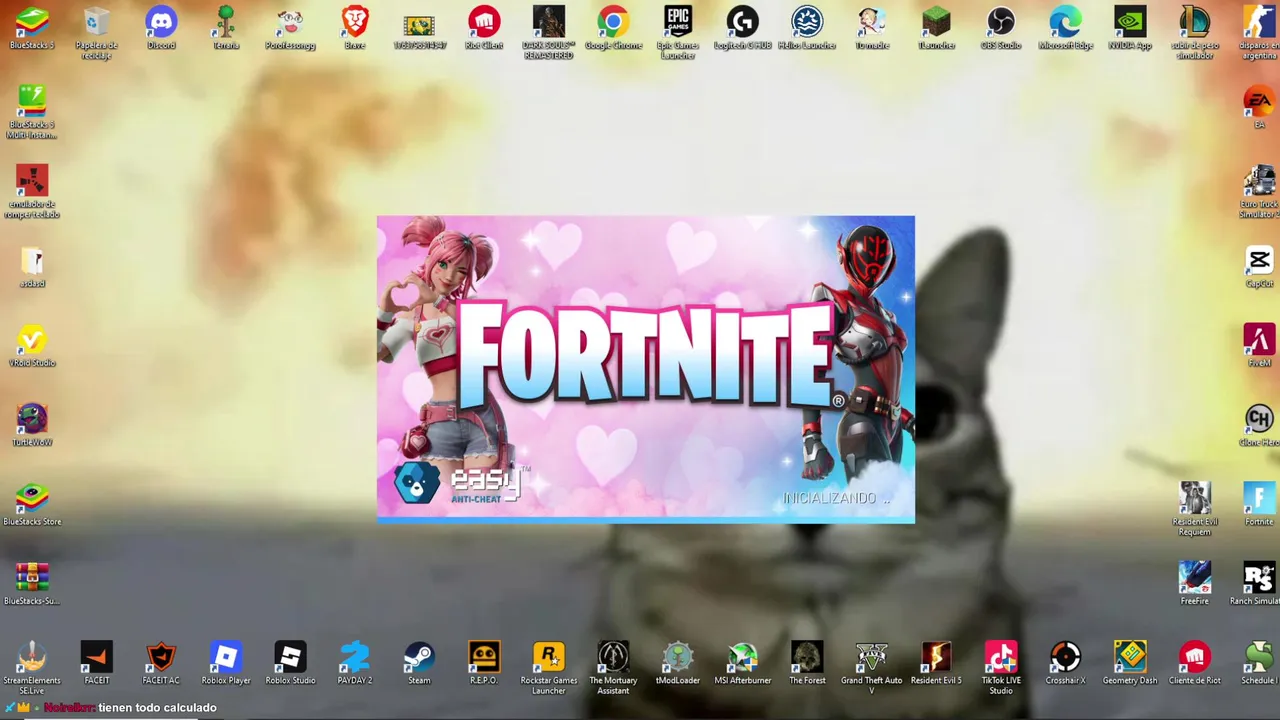The image size is (1280, 720).
Task: Select the Fortnite desktop shortcut
Action: point(1259,504)
